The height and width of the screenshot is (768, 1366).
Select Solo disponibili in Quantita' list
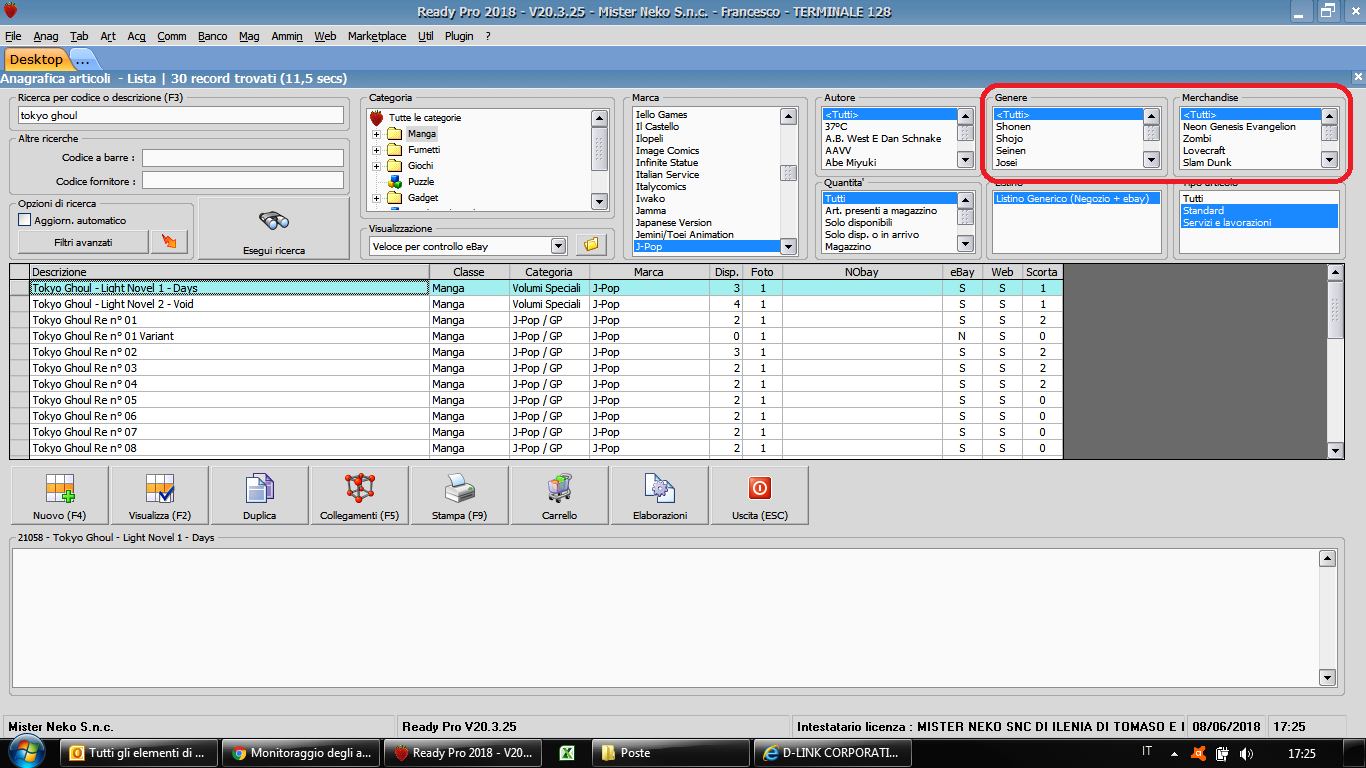pos(858,223)
